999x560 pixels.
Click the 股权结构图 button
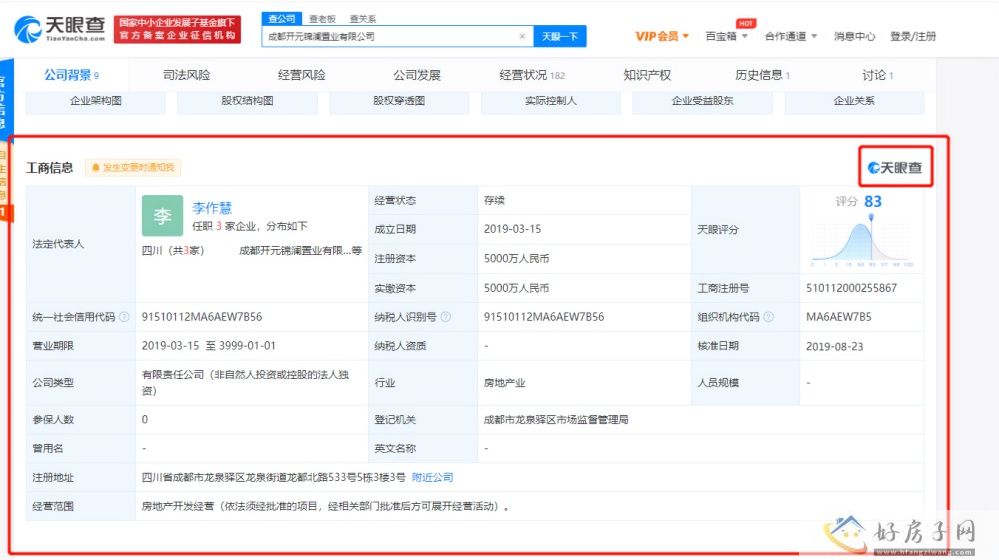pos(247,101)
